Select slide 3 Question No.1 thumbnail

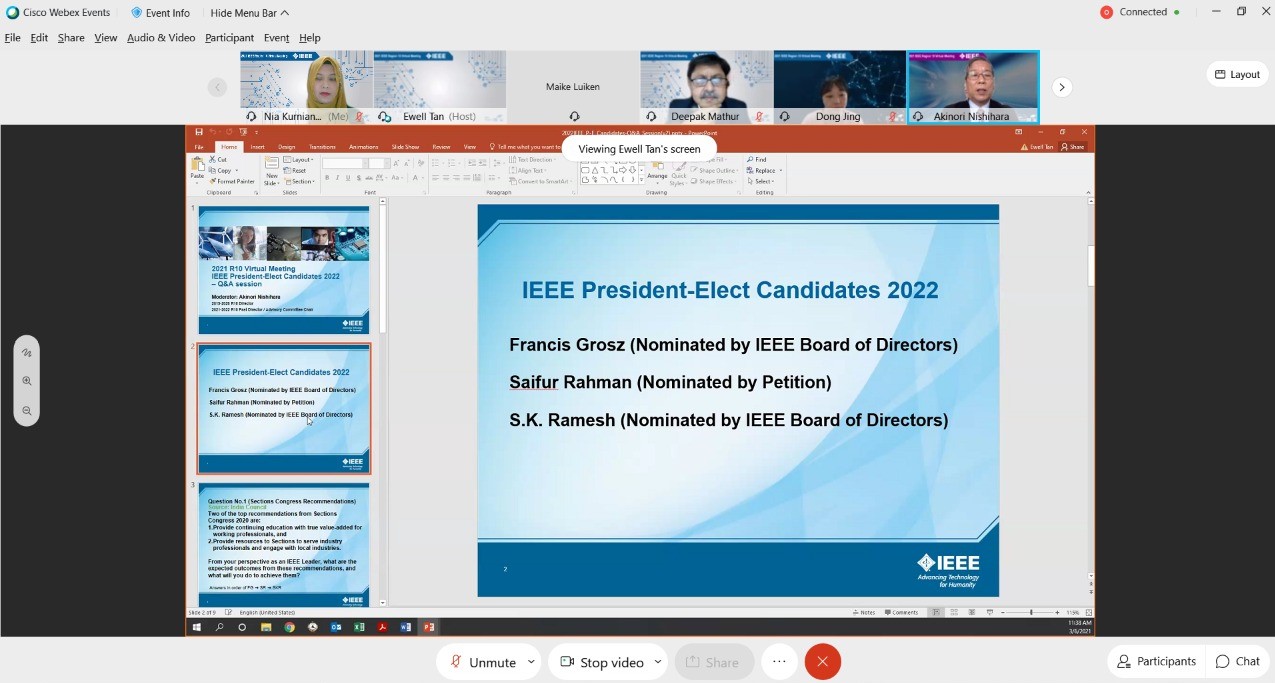tap(284, 545)
